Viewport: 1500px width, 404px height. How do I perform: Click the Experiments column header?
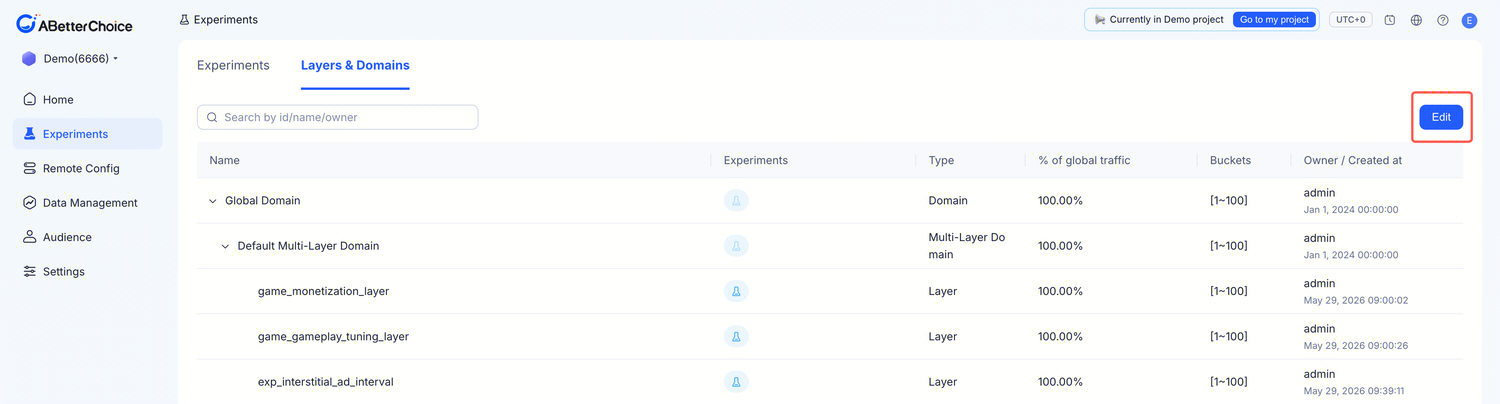(x=756, y=160)
